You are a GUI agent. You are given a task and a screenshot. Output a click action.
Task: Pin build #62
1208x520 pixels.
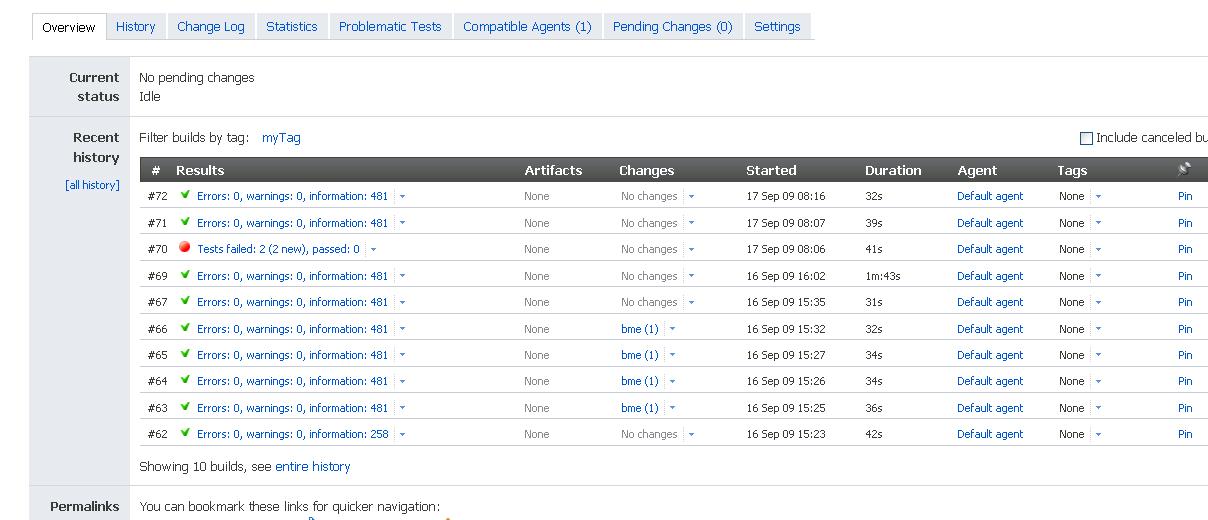(x=1185, y=434)
